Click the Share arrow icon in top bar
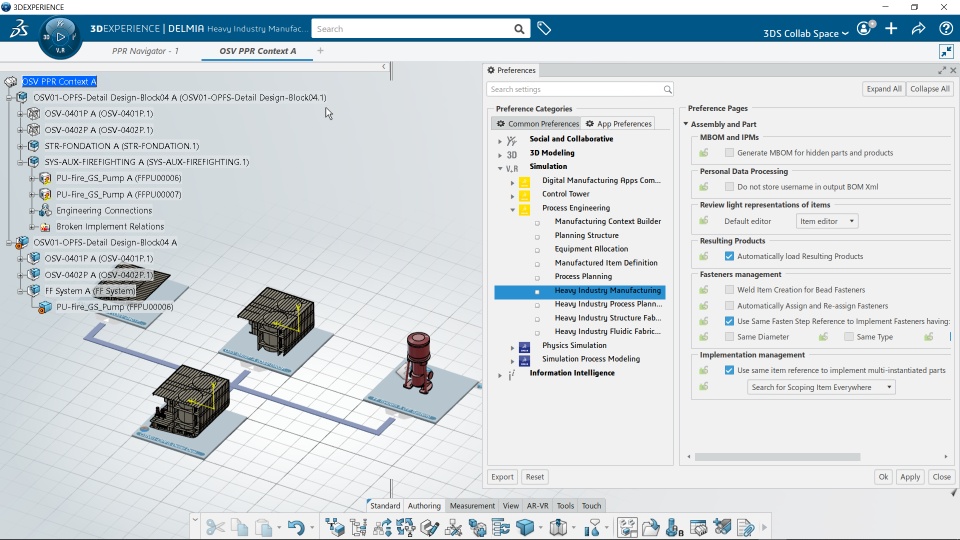960x540 pixels. coord(918,28)
